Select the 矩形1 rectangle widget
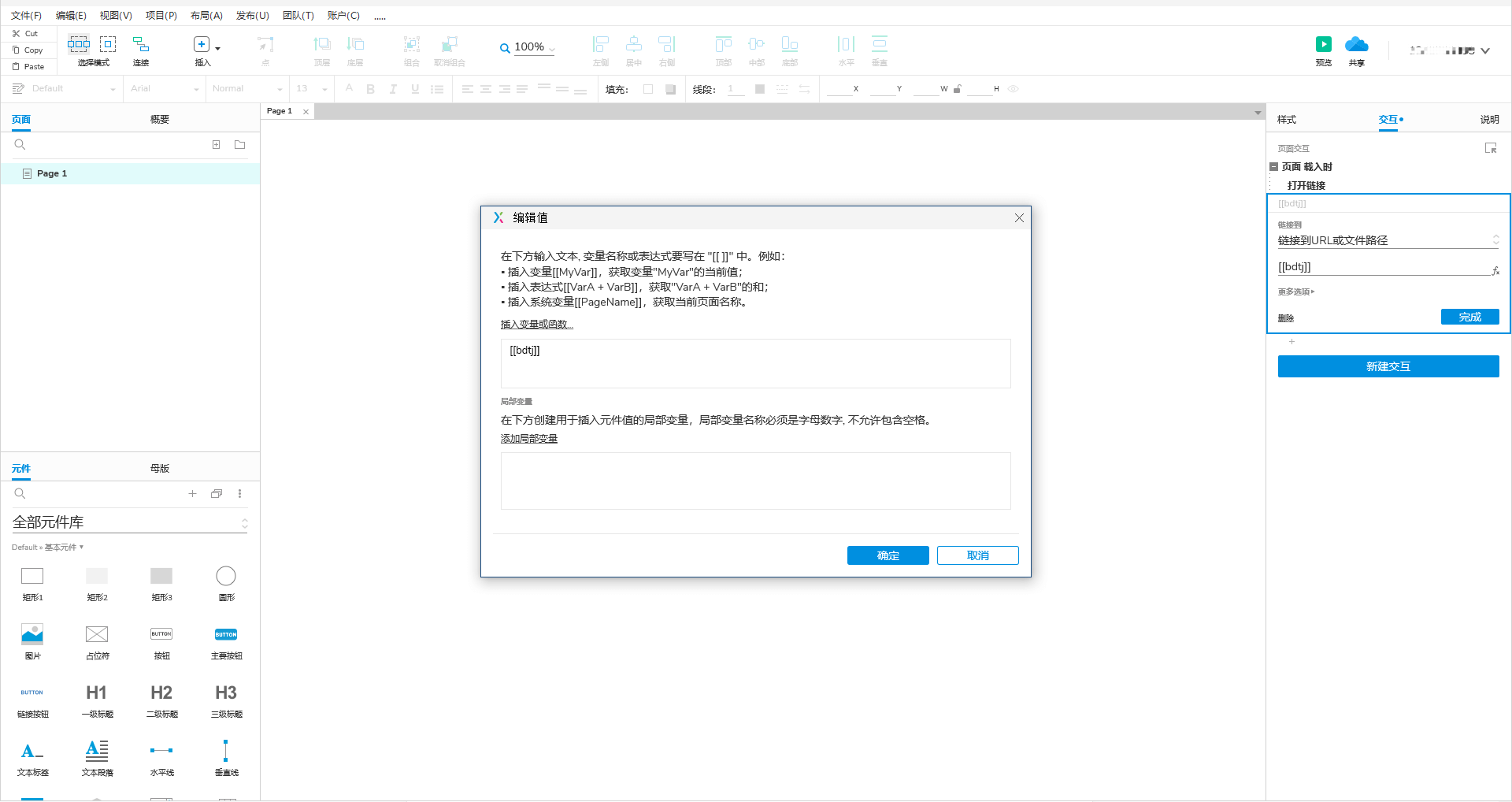This screenshot has height=802, width=1512. 32,584
